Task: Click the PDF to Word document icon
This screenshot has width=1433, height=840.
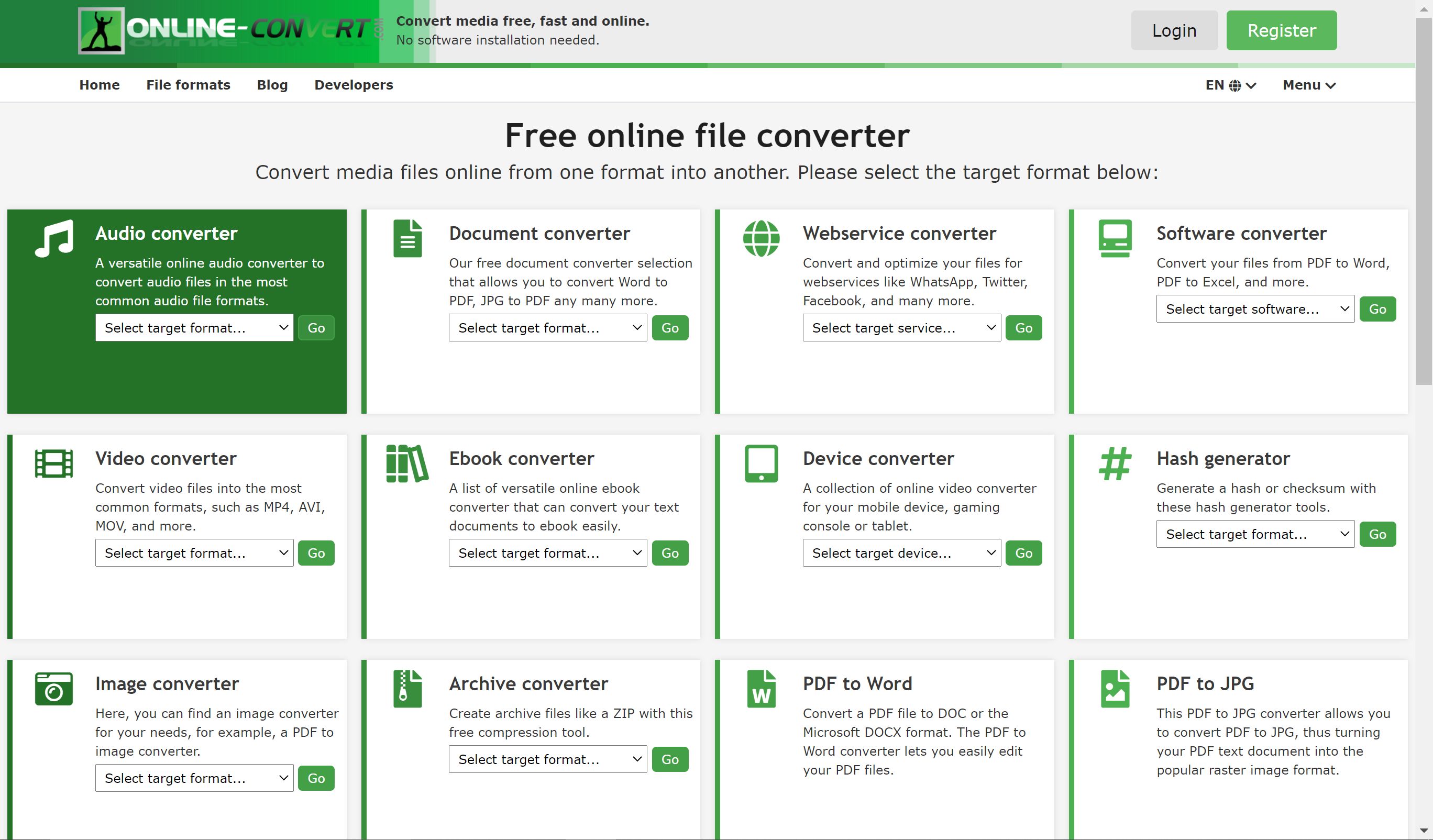Action: click(762, 688)
